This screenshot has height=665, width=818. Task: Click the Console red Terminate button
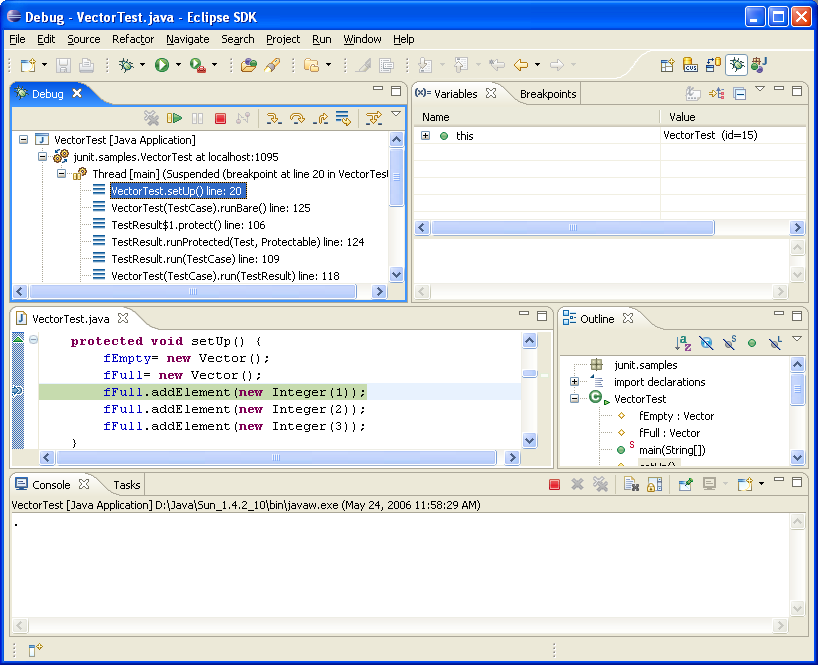(555, 485)
